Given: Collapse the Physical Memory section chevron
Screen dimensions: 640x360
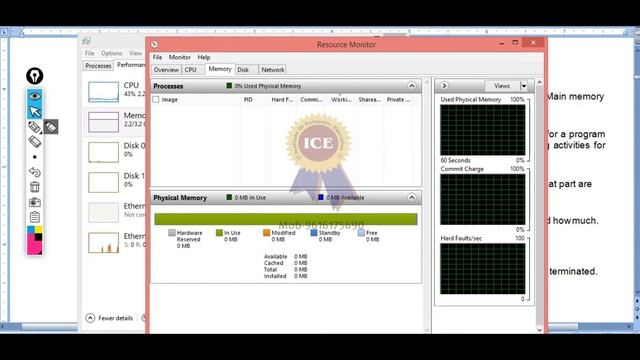Looking at the screenshot, I should [x=411, y=198].
